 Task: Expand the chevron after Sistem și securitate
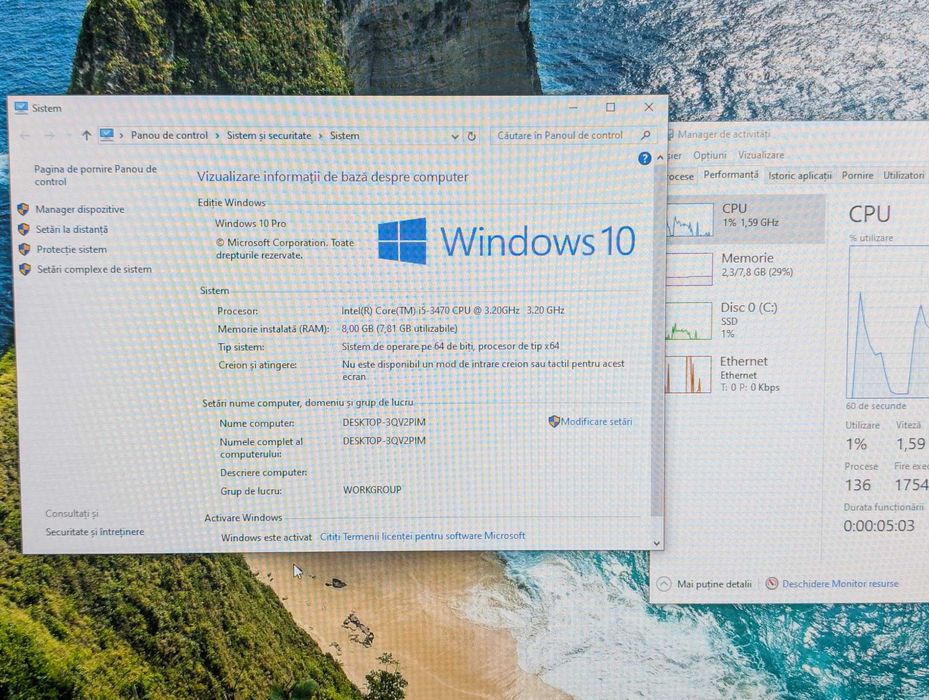pos(321,136)
